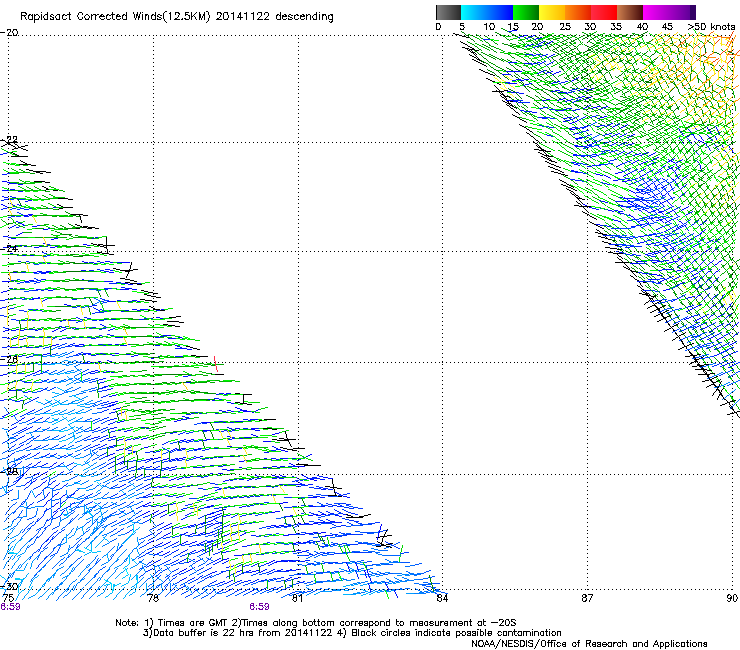Click the 'NOAA/NESDIS/Office of Research and Applications' credit
The width and height of the screenshot is (740, 650).
(x=589, y=644)
